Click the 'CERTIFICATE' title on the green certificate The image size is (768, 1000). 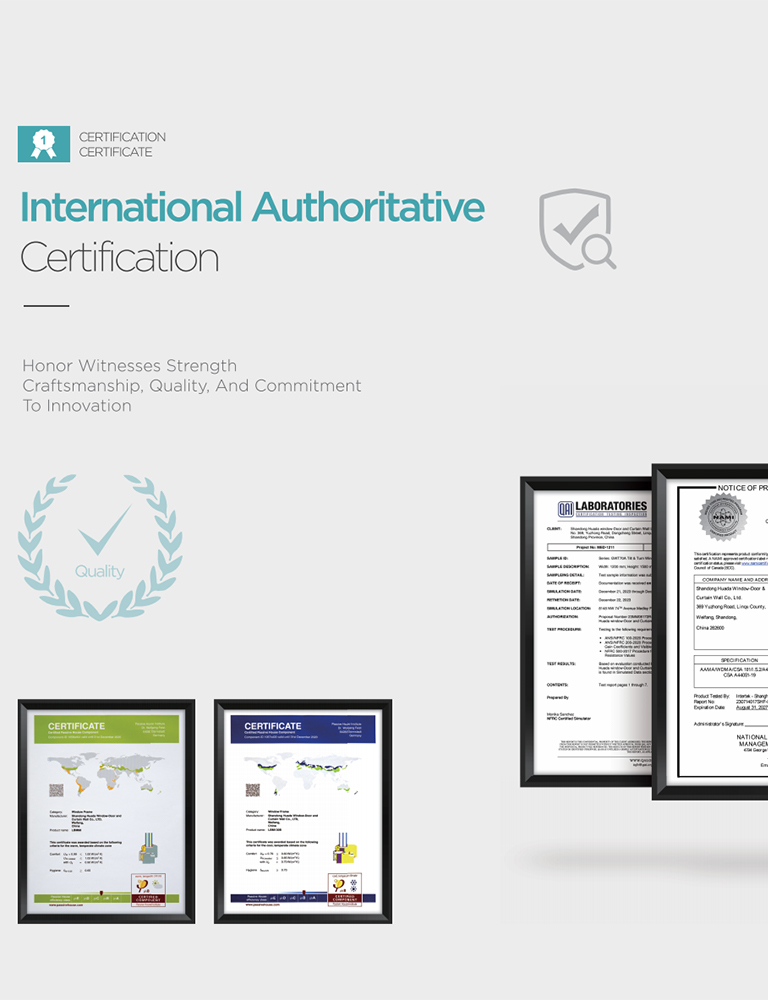[77, 726]
